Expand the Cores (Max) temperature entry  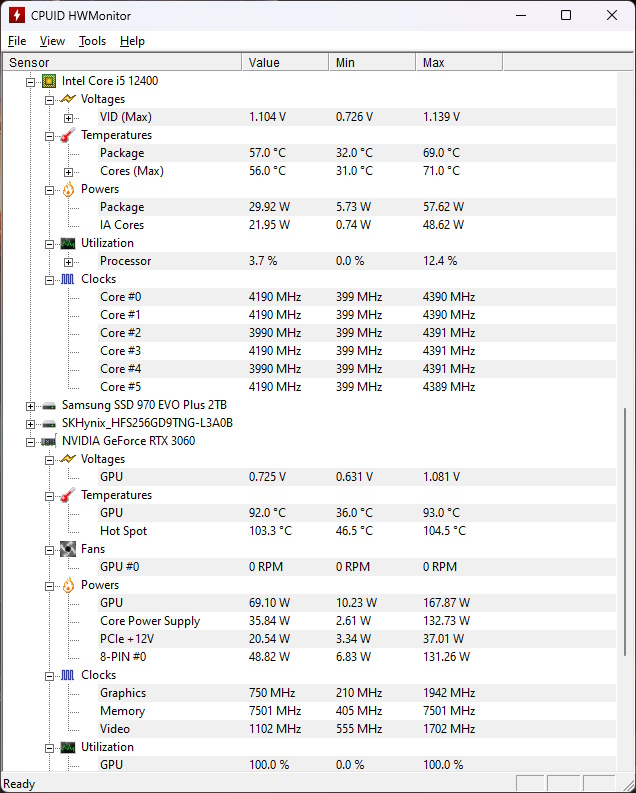point(68,172)
